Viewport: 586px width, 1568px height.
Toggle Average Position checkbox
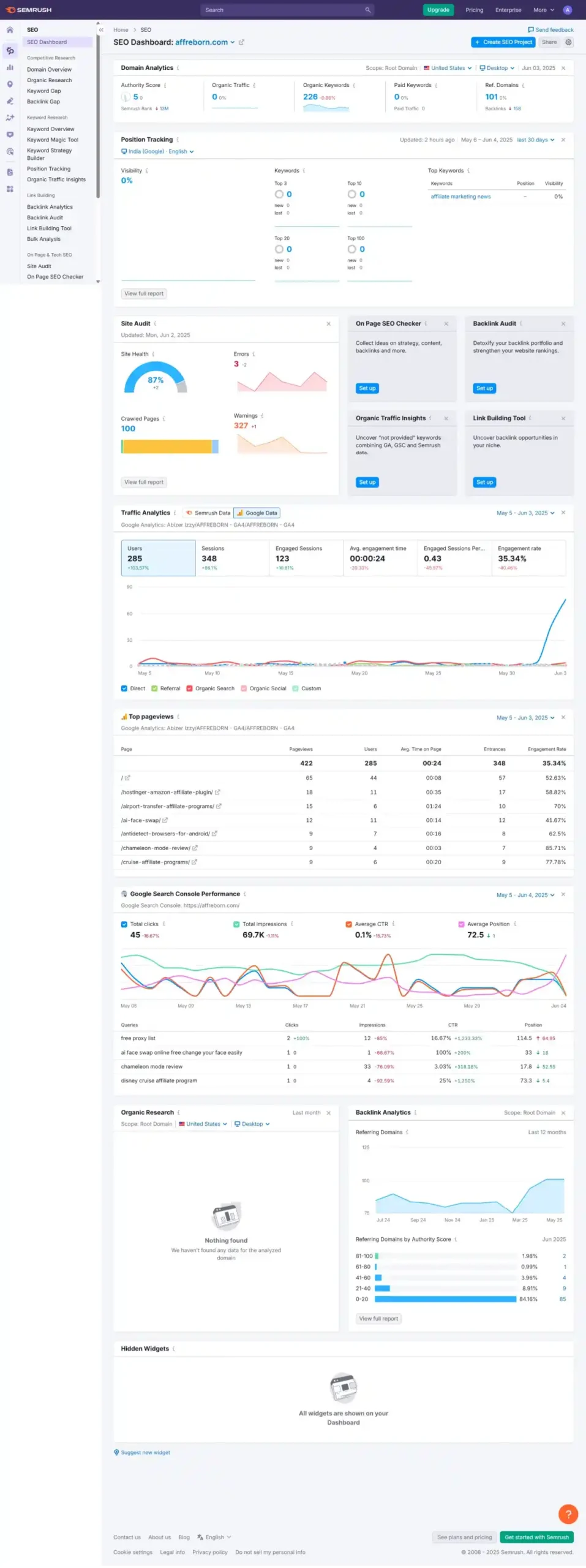pyautogui.click(x=461, y=924)
